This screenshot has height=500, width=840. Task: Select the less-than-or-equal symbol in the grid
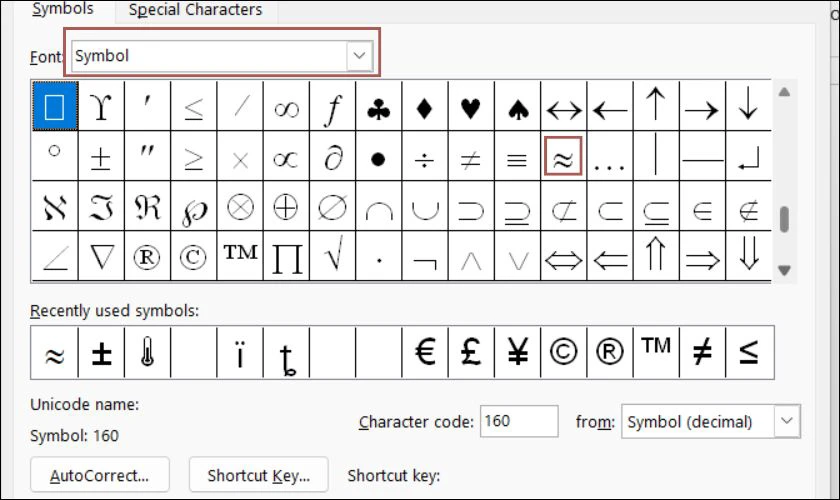(x=194, y=106)
